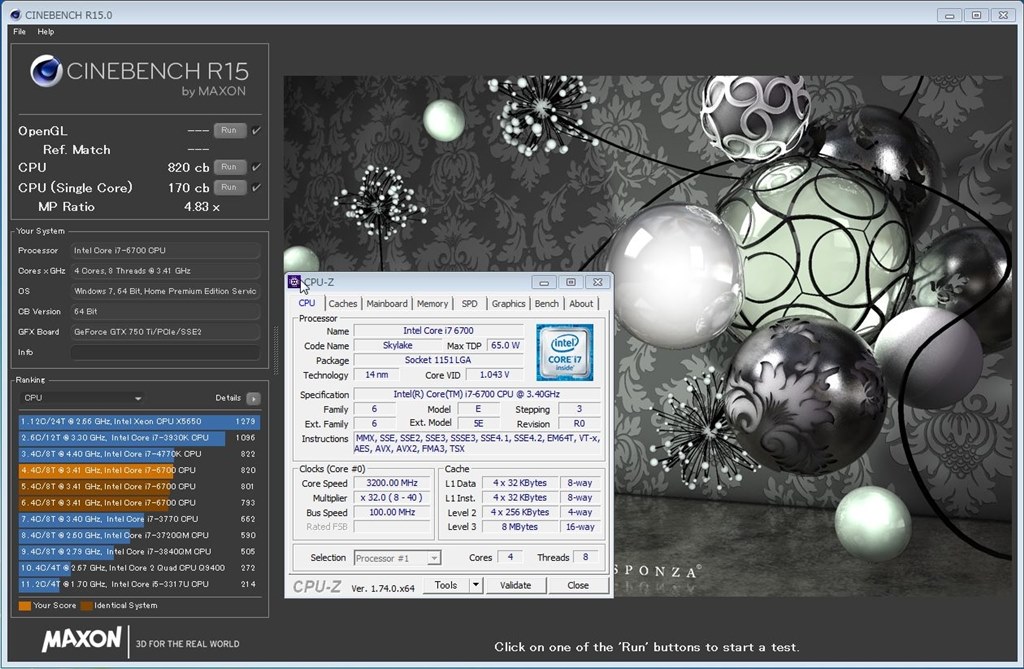Click the Validate button
The image size is (1024, 669).
515,585
